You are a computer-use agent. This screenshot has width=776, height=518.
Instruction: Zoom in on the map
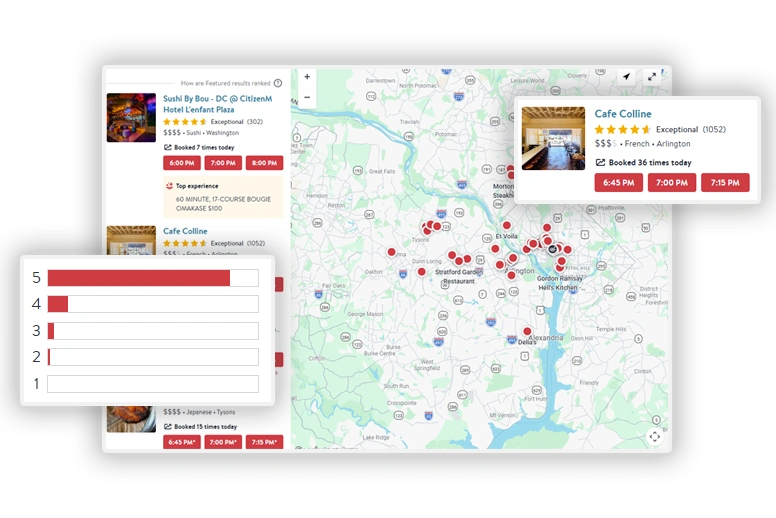(307, 77)
